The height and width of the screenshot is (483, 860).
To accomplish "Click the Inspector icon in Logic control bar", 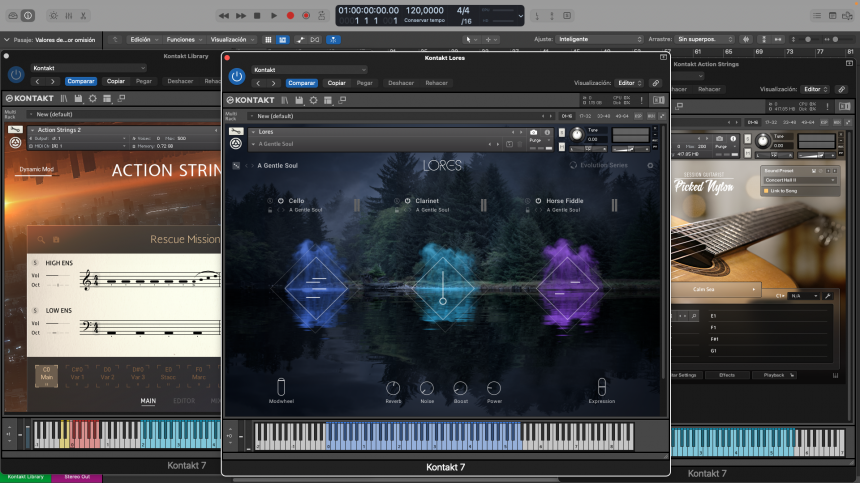I will pos(28,16).
